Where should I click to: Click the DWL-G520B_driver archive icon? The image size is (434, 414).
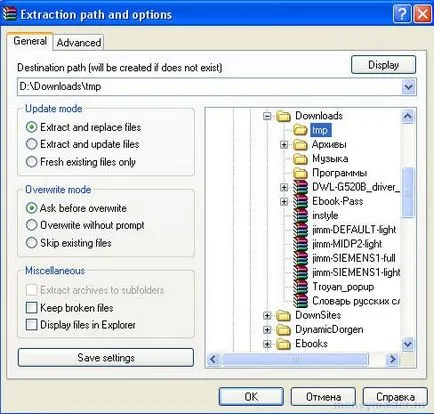point(300,187)
